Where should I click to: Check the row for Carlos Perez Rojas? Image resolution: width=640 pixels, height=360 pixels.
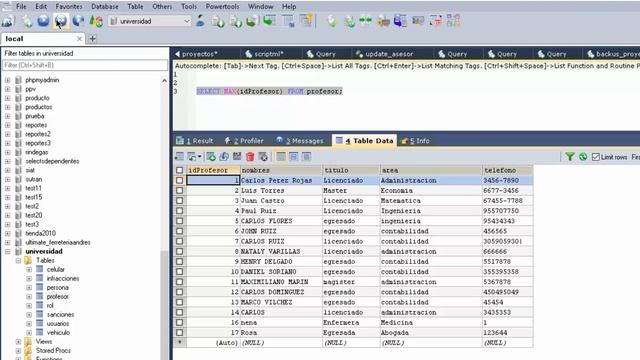[180, 180]
